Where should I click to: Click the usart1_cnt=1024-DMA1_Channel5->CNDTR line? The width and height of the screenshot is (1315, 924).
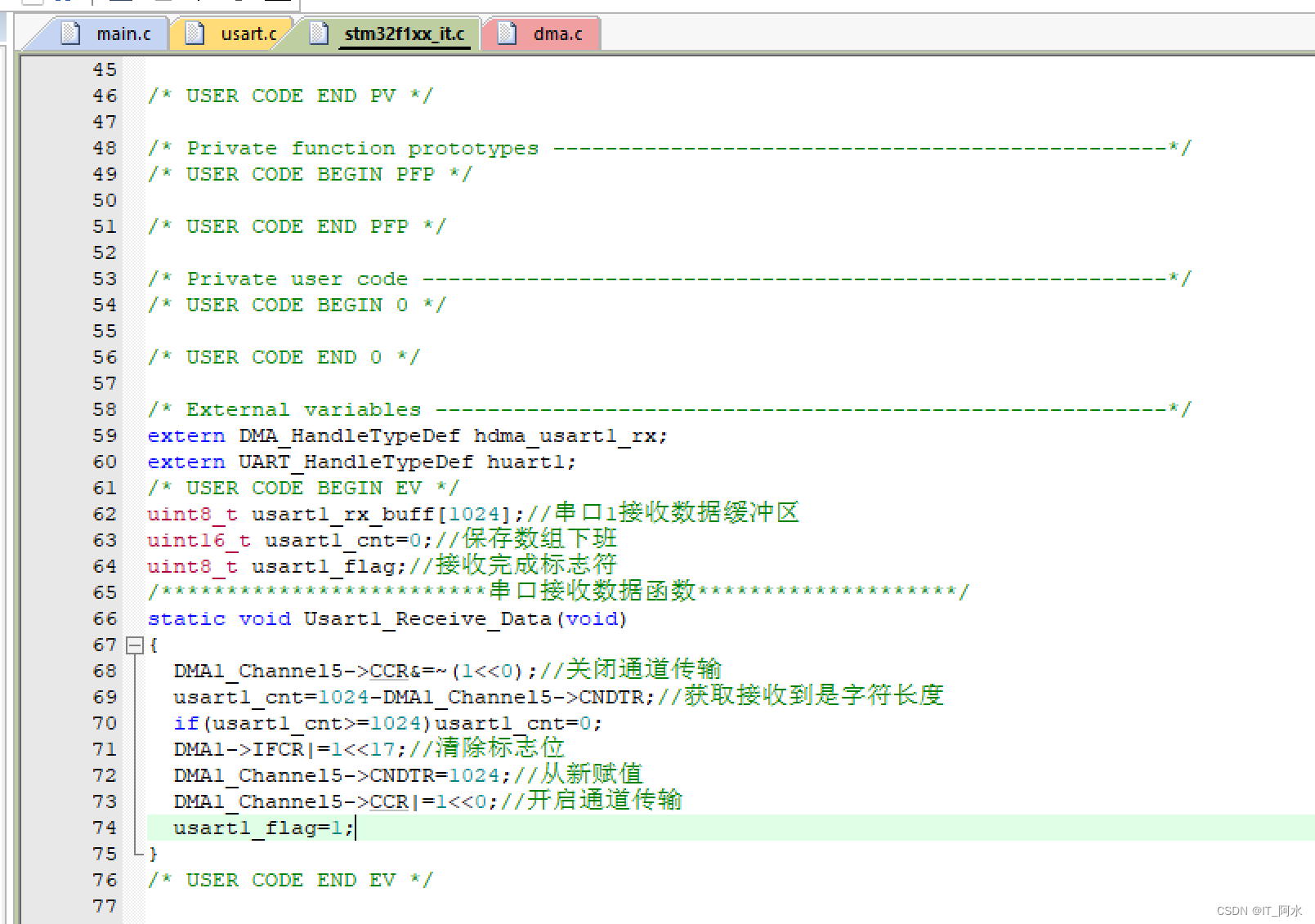414,697
